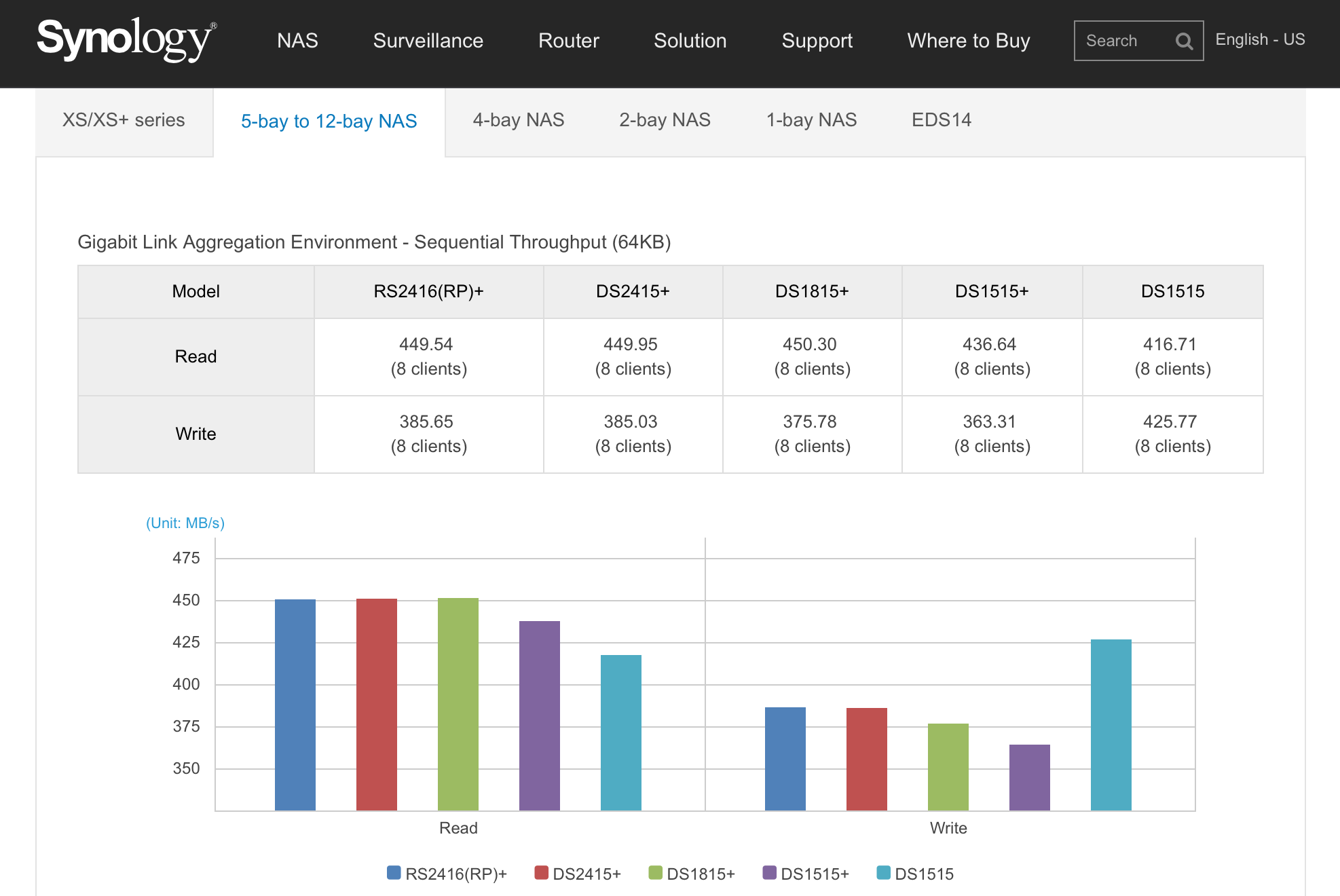This screenshot has width=1340, height=896.
Task: Click the DS2415+ column header
Action: (x=633, y=292)
